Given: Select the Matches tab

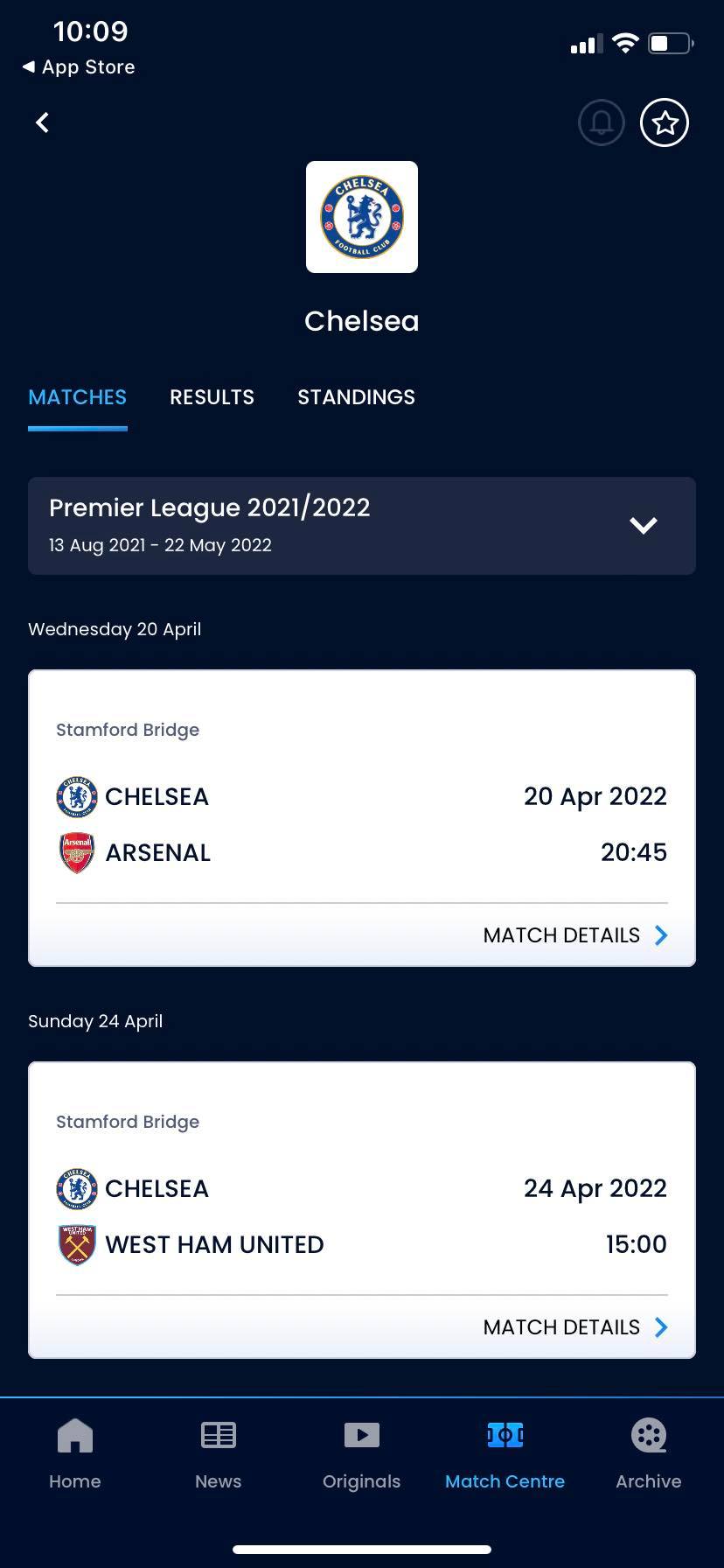Looking at the screenshot, I should tap(77, 397).
